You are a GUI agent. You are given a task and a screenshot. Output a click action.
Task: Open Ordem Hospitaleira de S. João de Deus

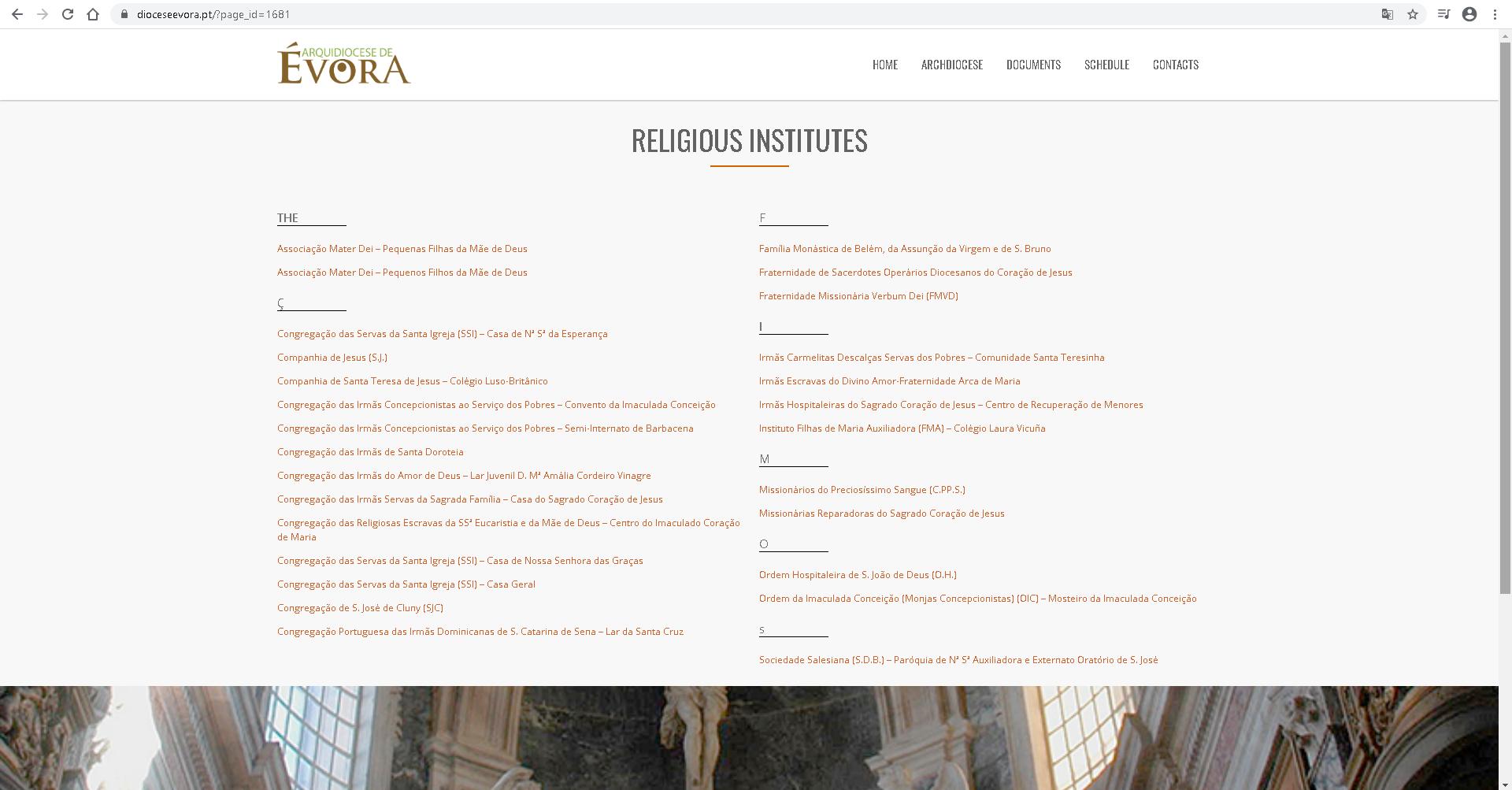(858, 575)
